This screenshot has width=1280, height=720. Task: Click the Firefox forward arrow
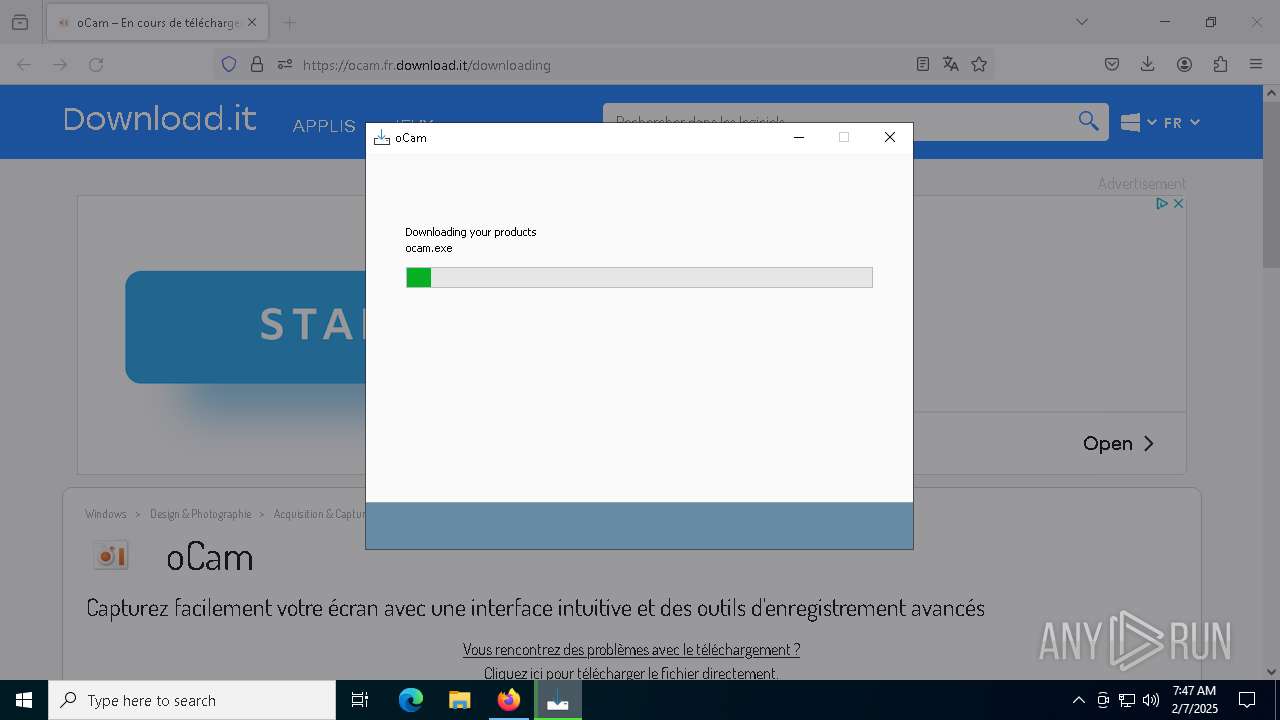click(60, 64)
